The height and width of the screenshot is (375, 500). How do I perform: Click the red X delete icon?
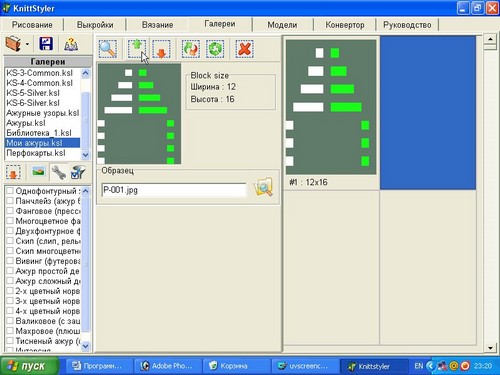(244, 49)
